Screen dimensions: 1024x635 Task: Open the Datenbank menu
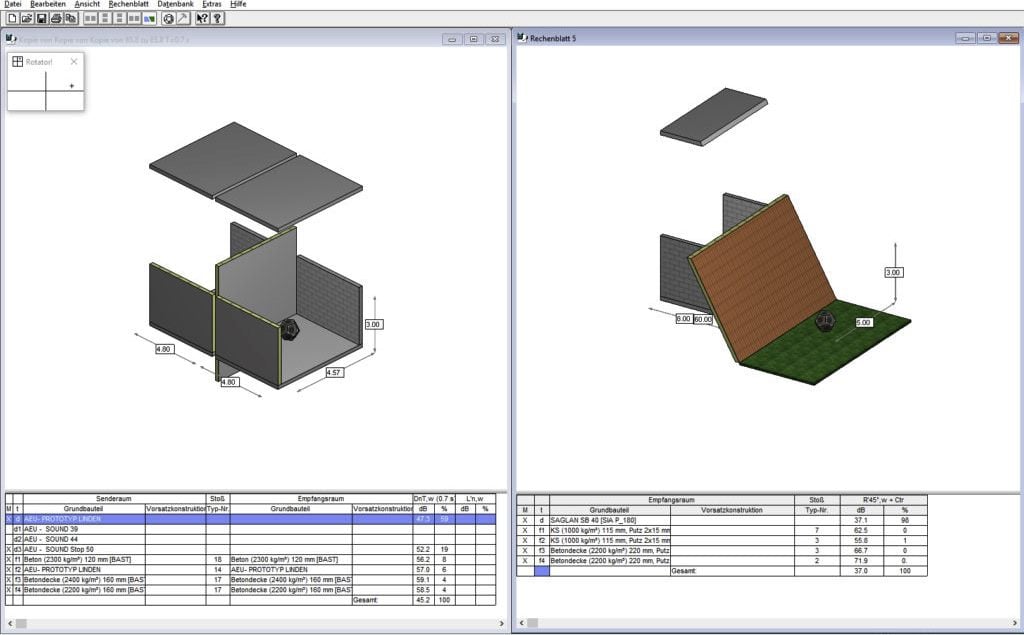coord(176,4)
